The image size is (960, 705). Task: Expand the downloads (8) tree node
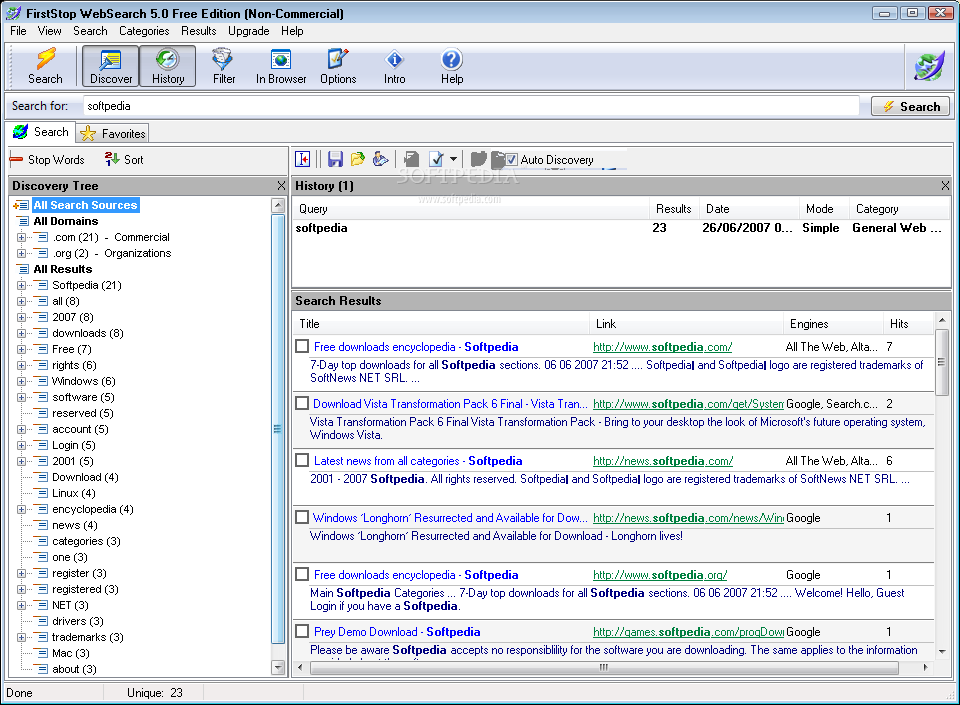(x=21, y=334)
